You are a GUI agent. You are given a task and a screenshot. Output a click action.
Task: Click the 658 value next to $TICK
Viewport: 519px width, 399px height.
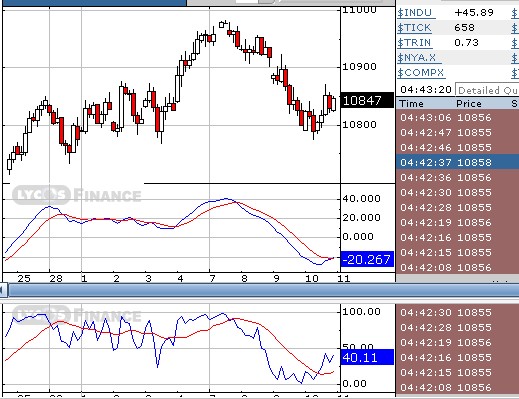pos(464,28)
